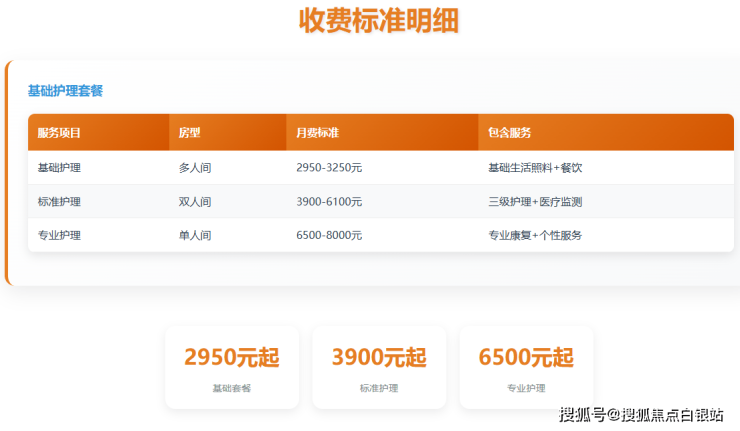Open the 6500元起 price card
The image size is (740, 431).
point(526,367)
